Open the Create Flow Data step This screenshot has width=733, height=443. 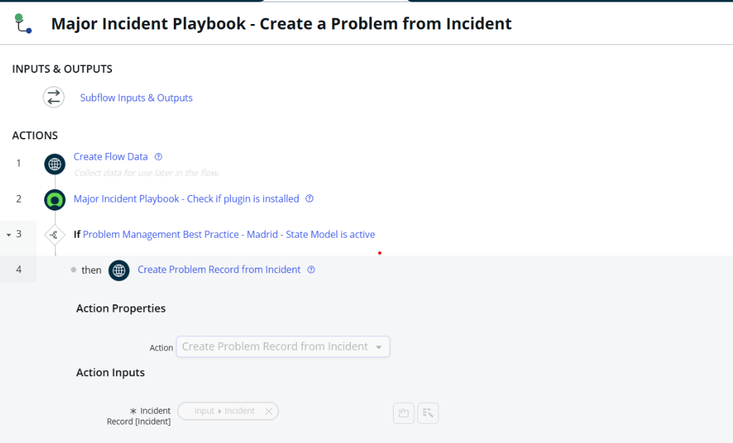click(110, 157)
